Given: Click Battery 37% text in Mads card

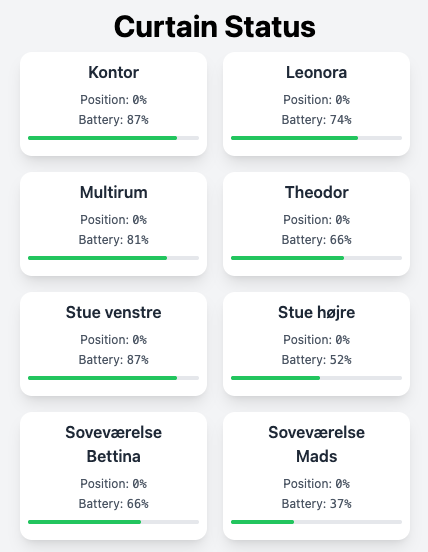Looking at the screenshot, I should [316, 504].
